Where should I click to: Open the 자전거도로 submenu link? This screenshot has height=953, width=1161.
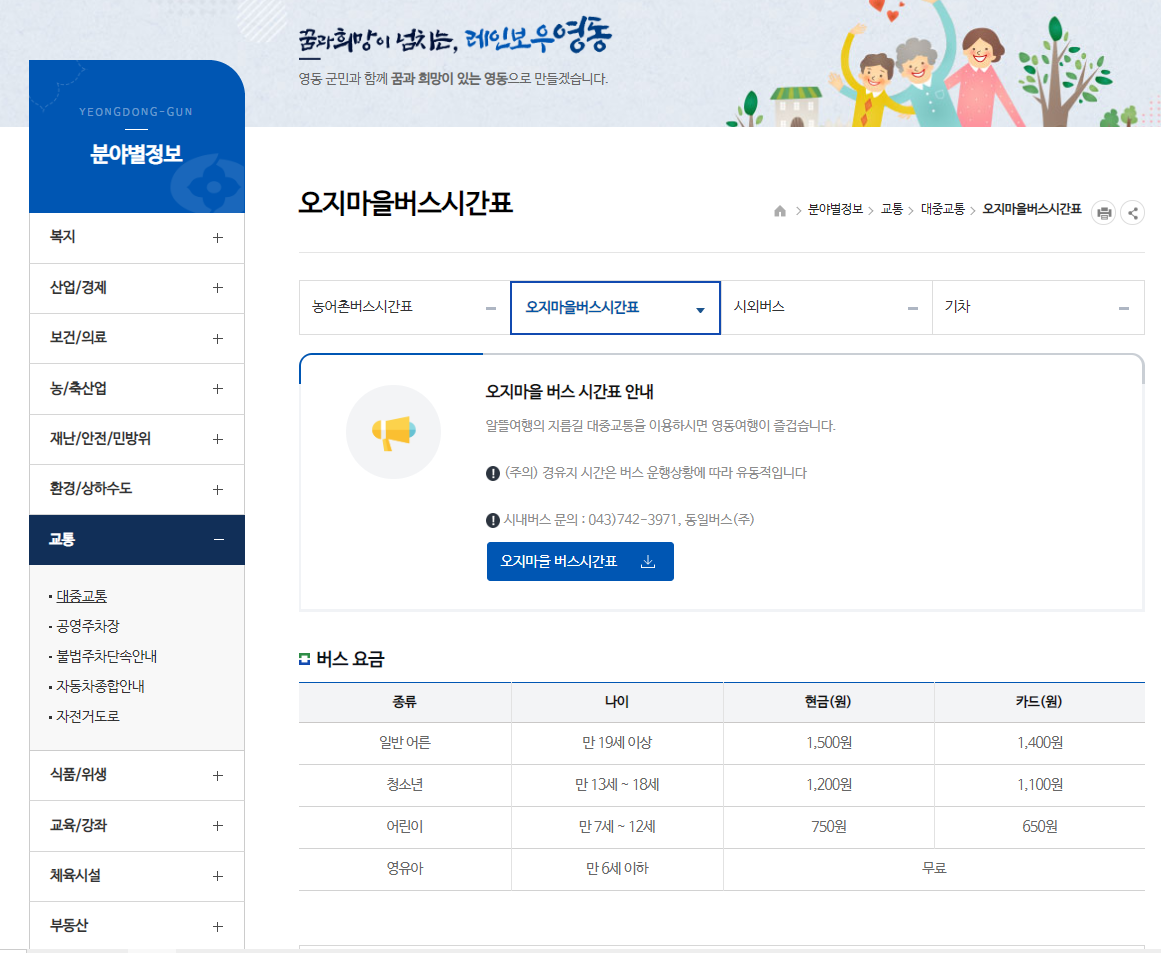87,716
